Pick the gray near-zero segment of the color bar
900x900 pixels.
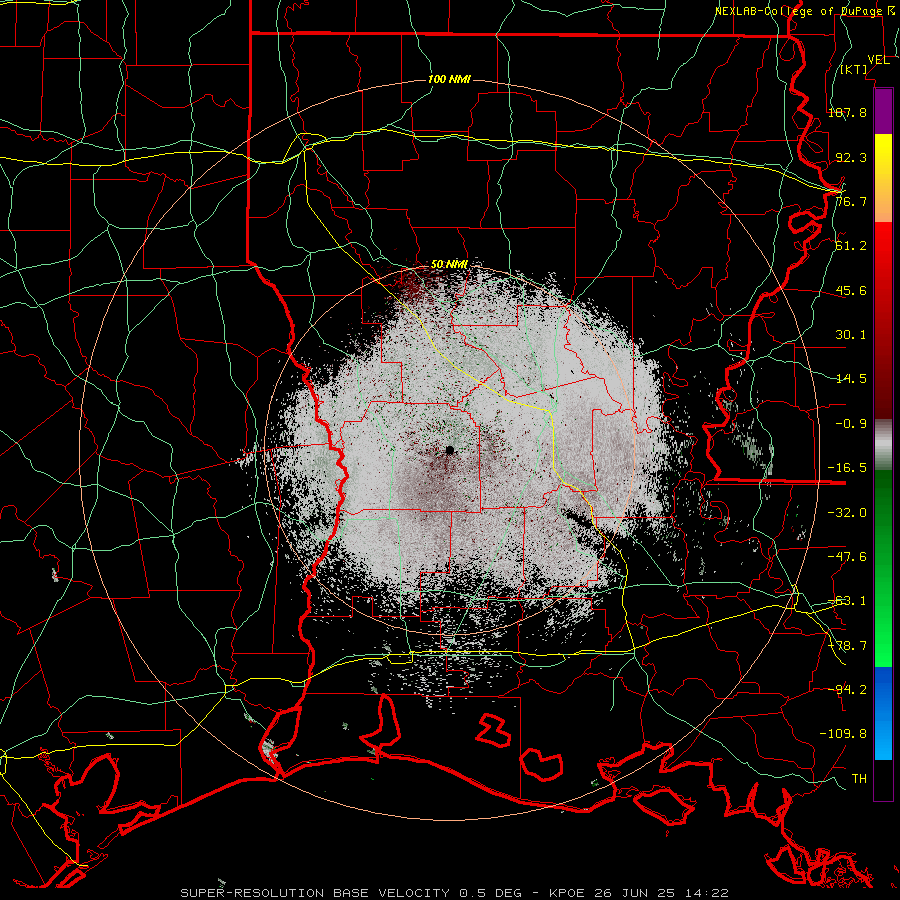click(883, 445)
